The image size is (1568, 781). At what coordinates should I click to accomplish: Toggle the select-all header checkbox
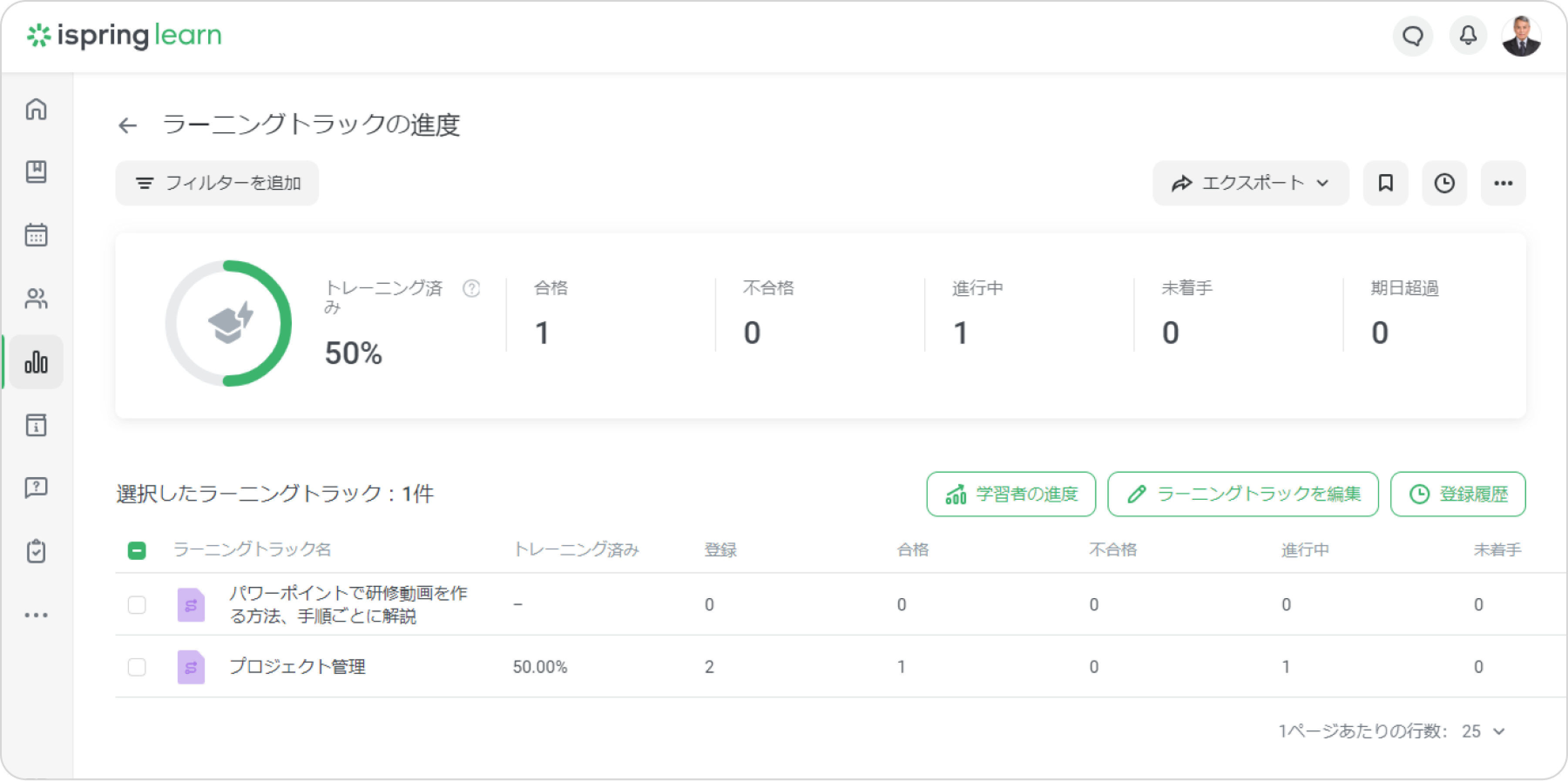click(137, 550)
